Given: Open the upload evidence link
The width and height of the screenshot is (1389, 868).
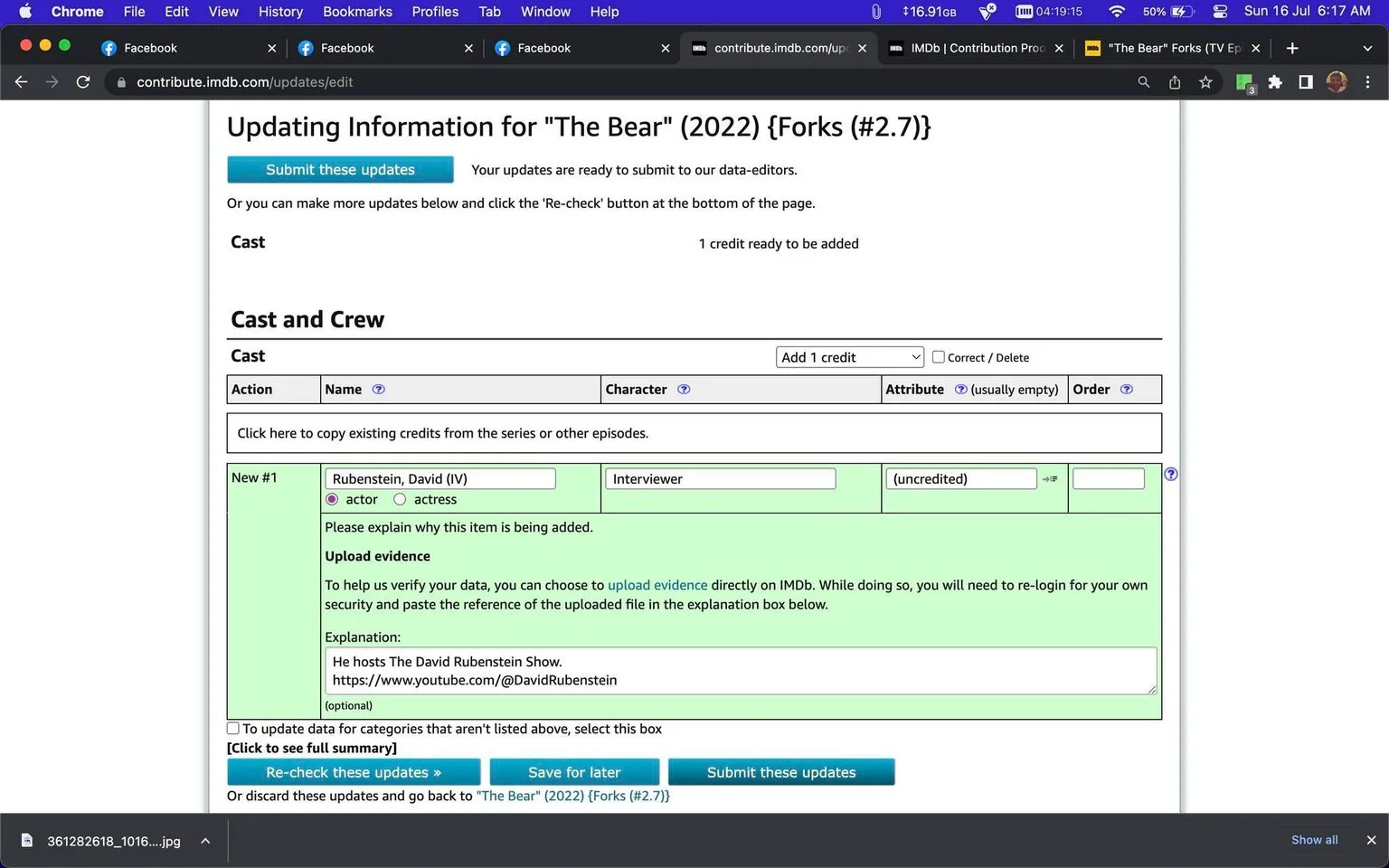Looking at the screenshot, I should [x=657, y=585].
